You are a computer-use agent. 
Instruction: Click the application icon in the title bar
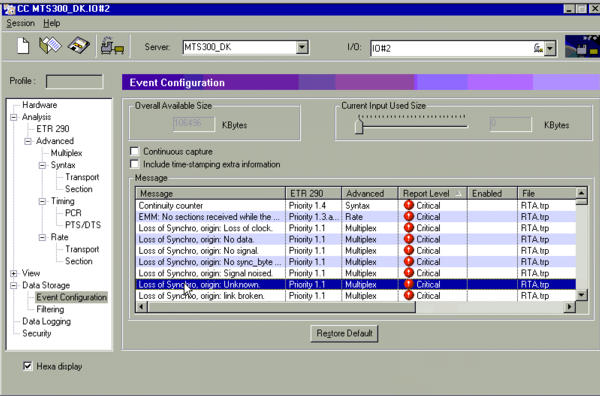pyautogui.click(x=8, y=9)
